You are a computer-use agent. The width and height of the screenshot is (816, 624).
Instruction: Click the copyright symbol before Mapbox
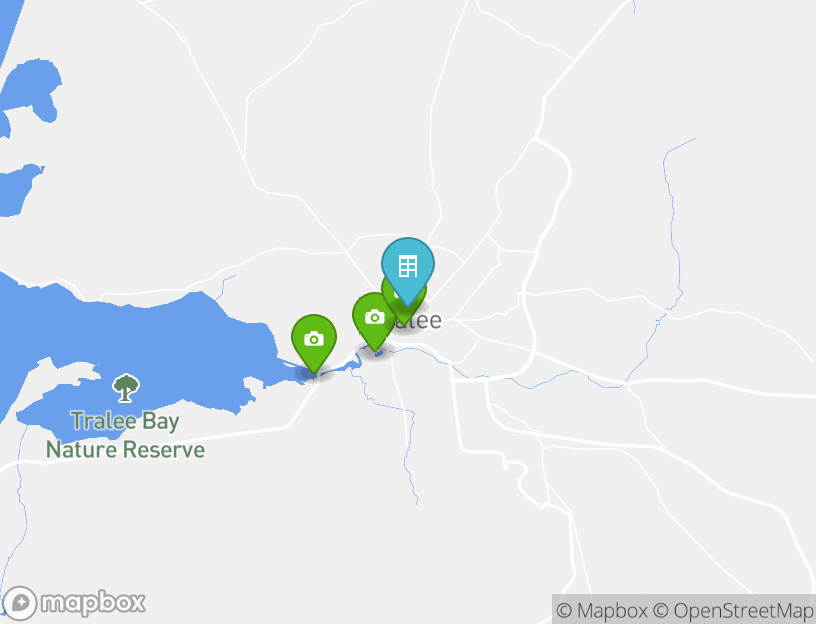(564, 610)
